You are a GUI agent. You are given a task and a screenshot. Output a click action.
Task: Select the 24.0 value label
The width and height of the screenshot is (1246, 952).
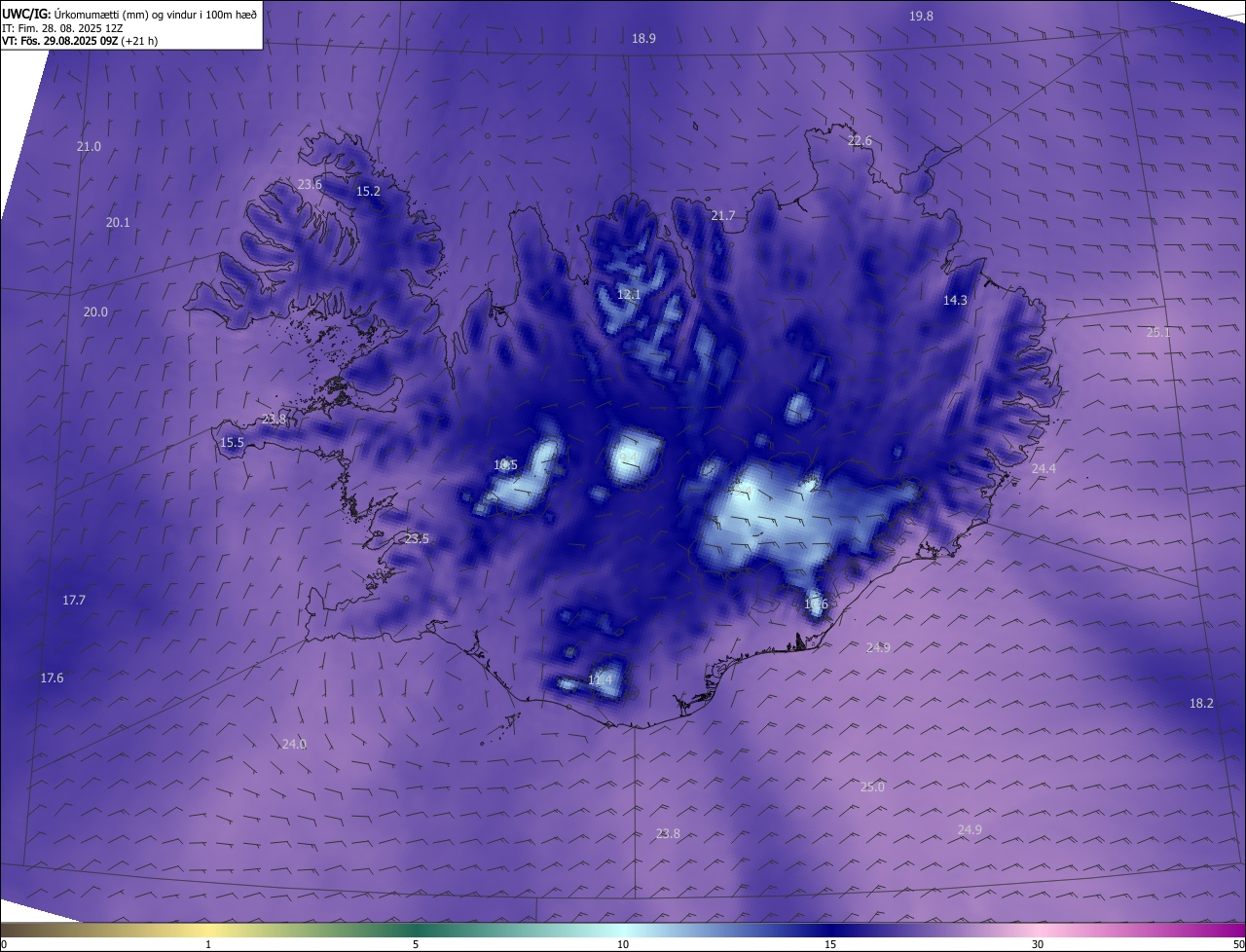294,745
